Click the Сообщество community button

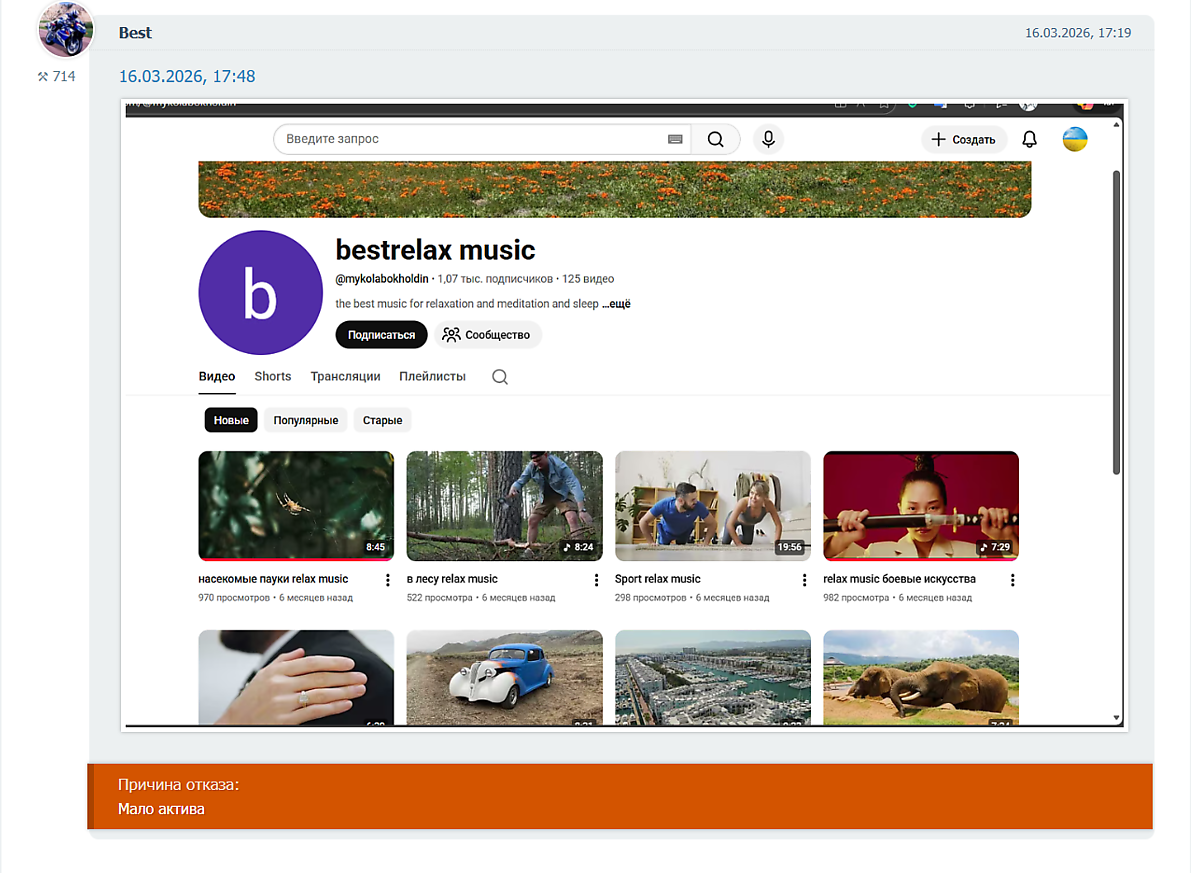[x=486, y=335]
